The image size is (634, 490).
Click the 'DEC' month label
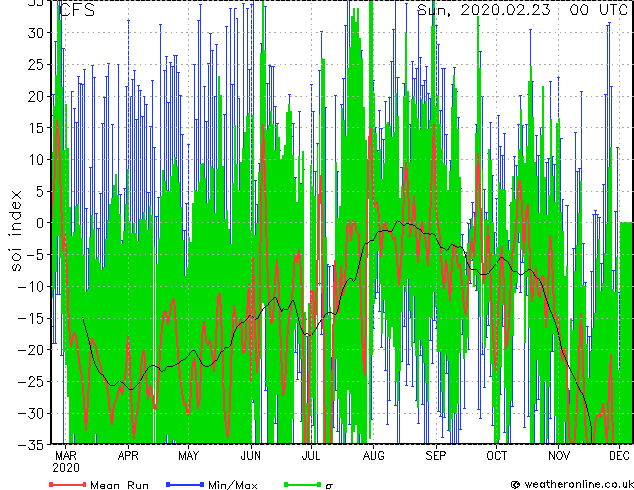[619, 456]
